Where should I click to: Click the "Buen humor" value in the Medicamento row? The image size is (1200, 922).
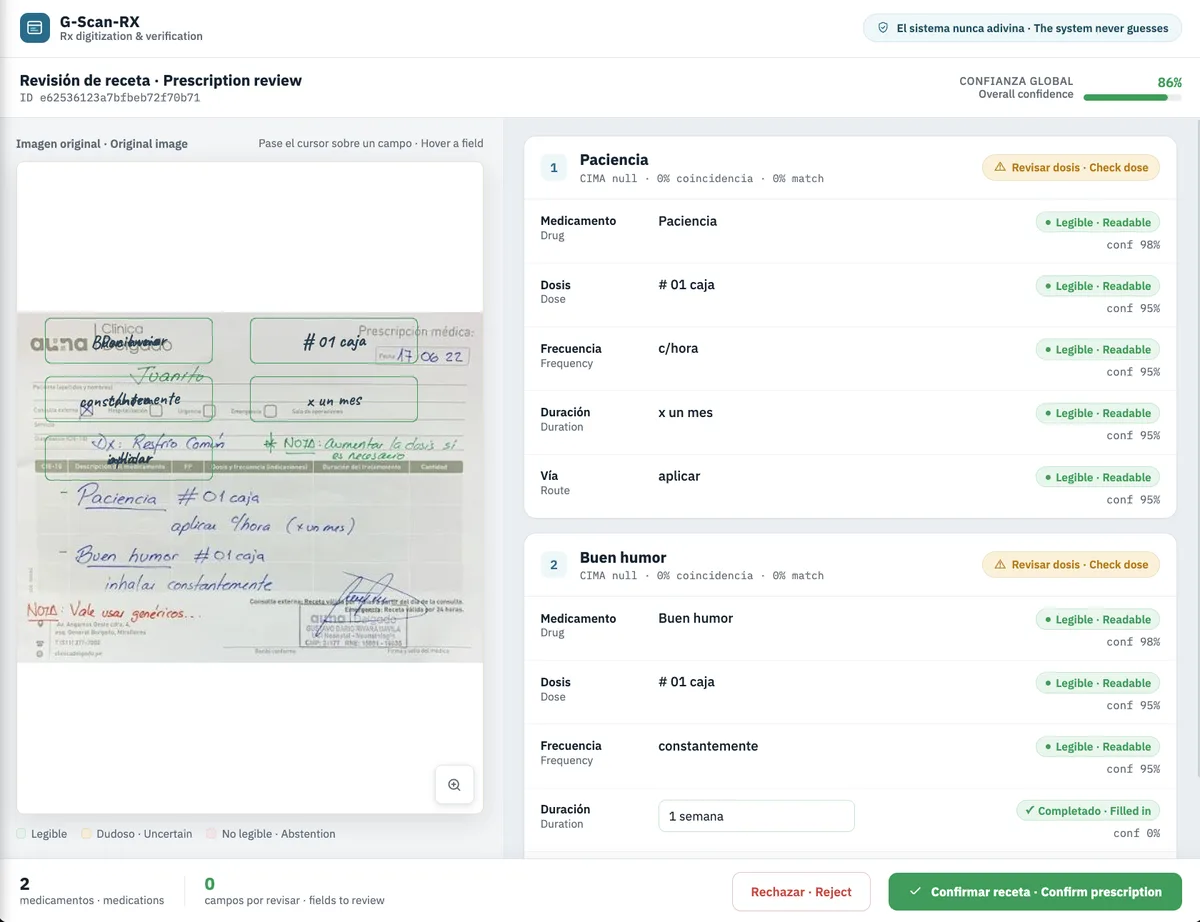(x=696, y=619)
